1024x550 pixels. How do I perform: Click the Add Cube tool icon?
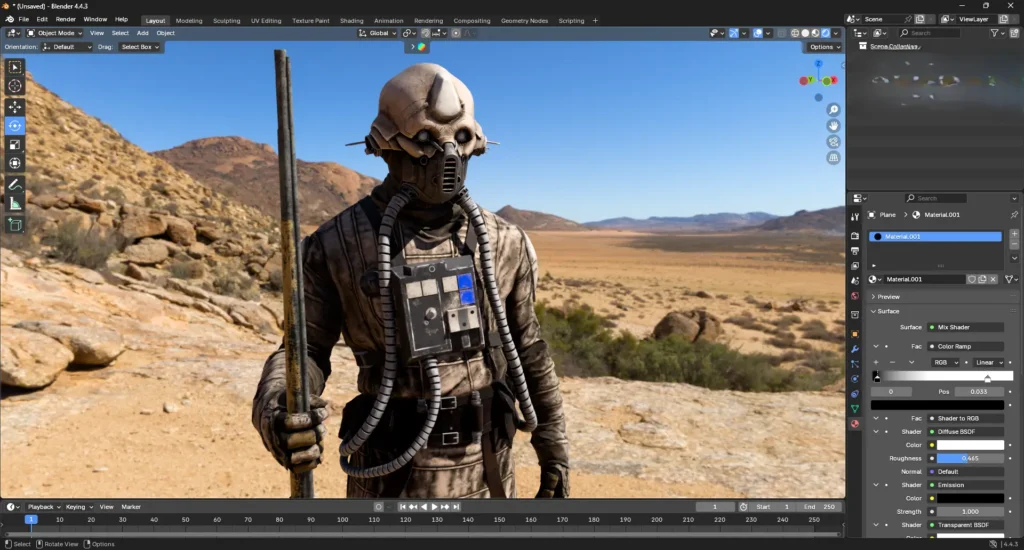coord(15,224)
